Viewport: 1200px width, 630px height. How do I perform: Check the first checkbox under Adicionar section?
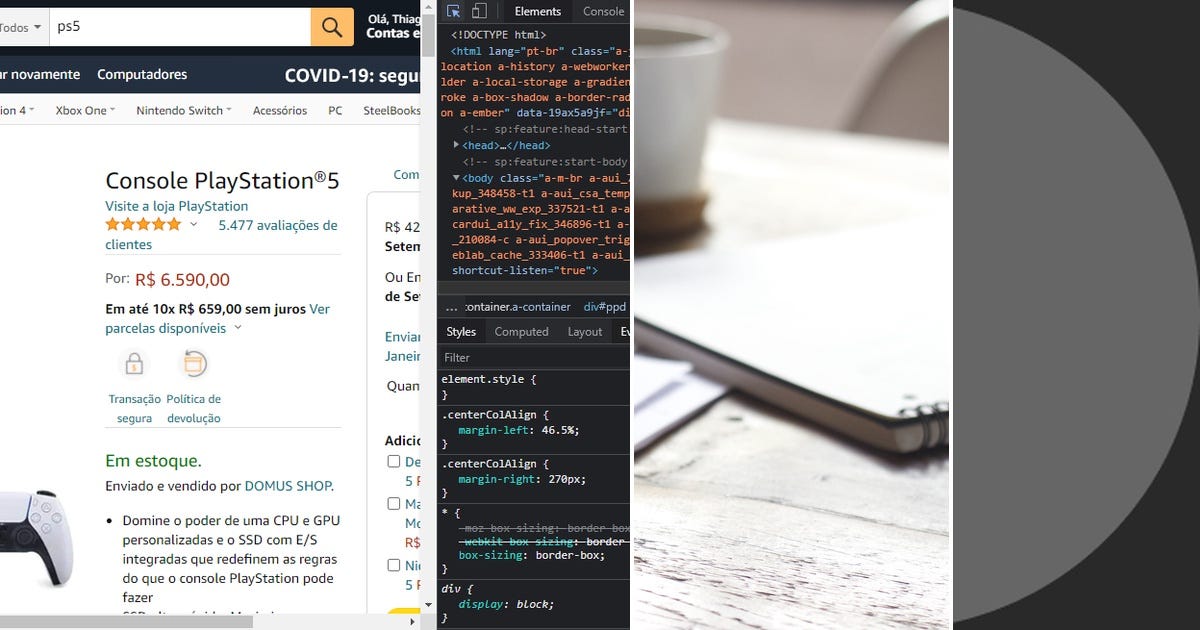(x=394, y=461)
